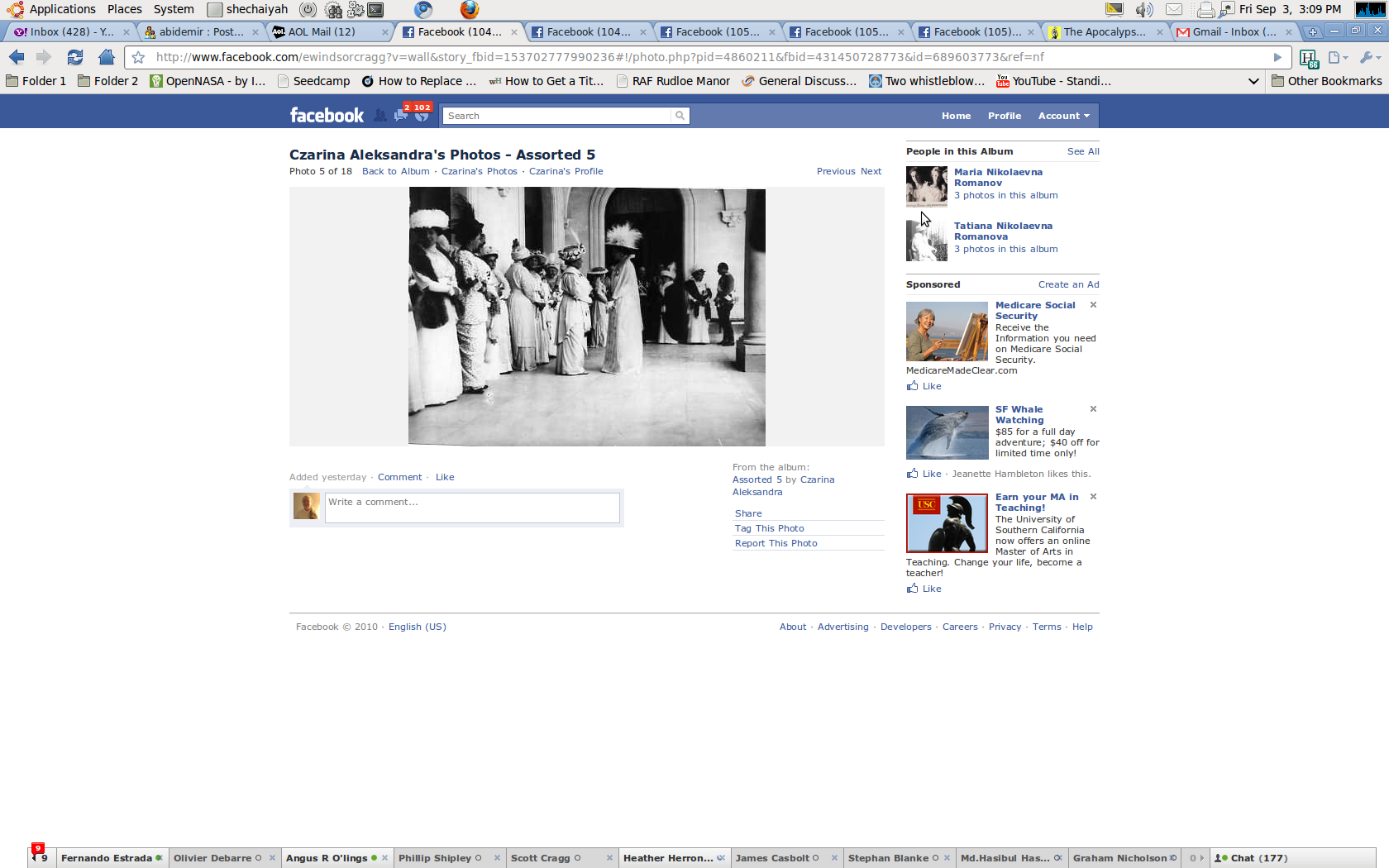Click the Back to Album link

pyautogui.click(x=395, y=171)
